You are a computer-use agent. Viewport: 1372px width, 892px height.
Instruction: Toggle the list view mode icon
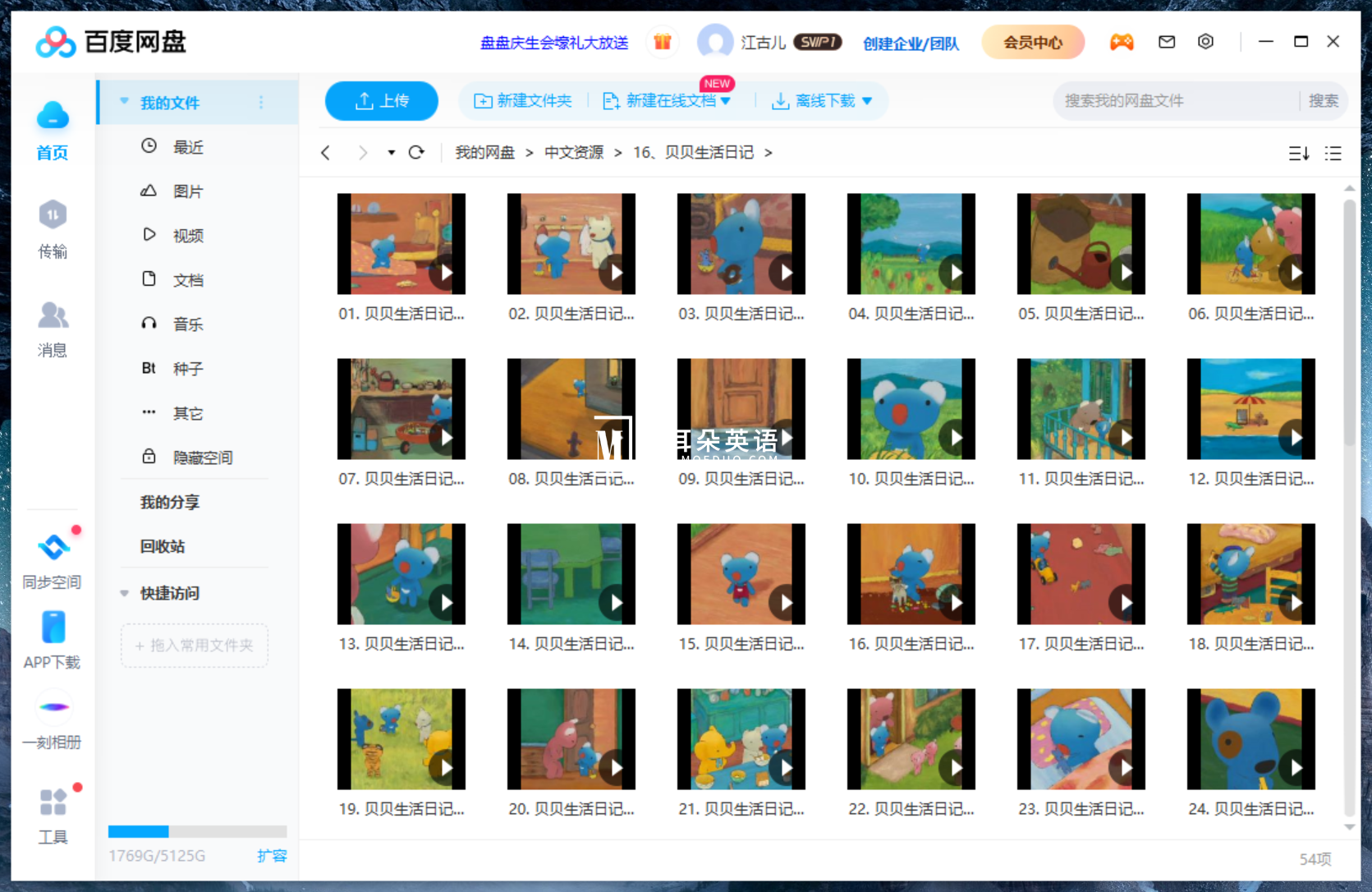click(1333, 154)
